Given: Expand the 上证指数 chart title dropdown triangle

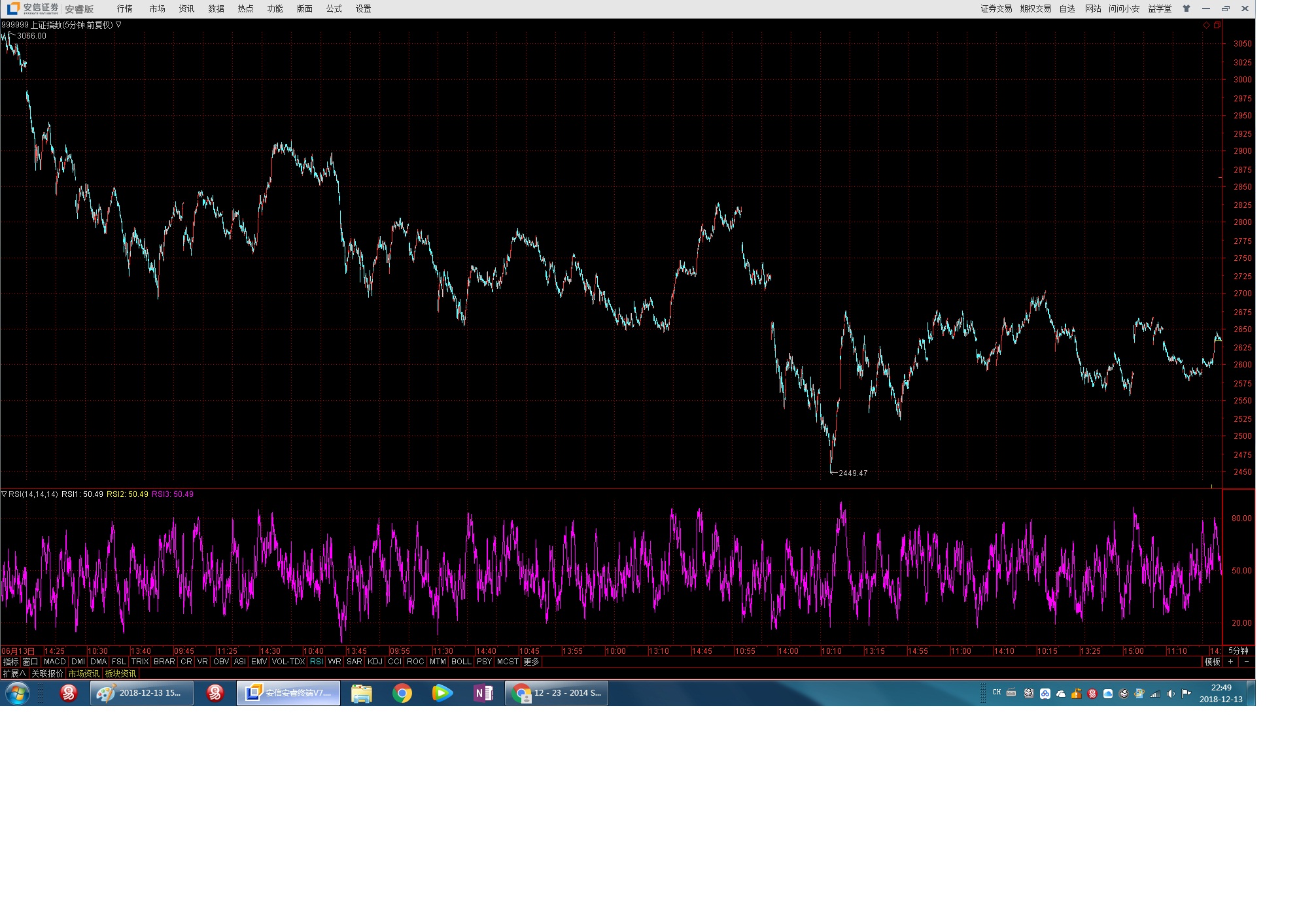Looking at the screenshot, I should [x=118, y=25].
